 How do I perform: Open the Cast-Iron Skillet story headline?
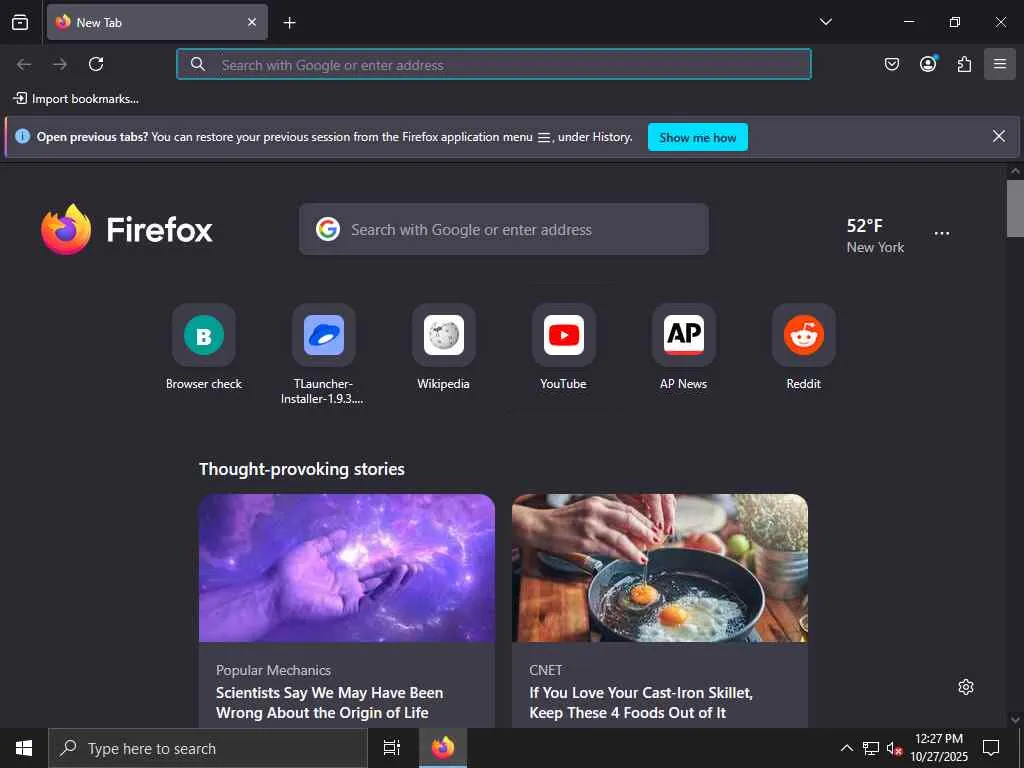click(641, 703)
